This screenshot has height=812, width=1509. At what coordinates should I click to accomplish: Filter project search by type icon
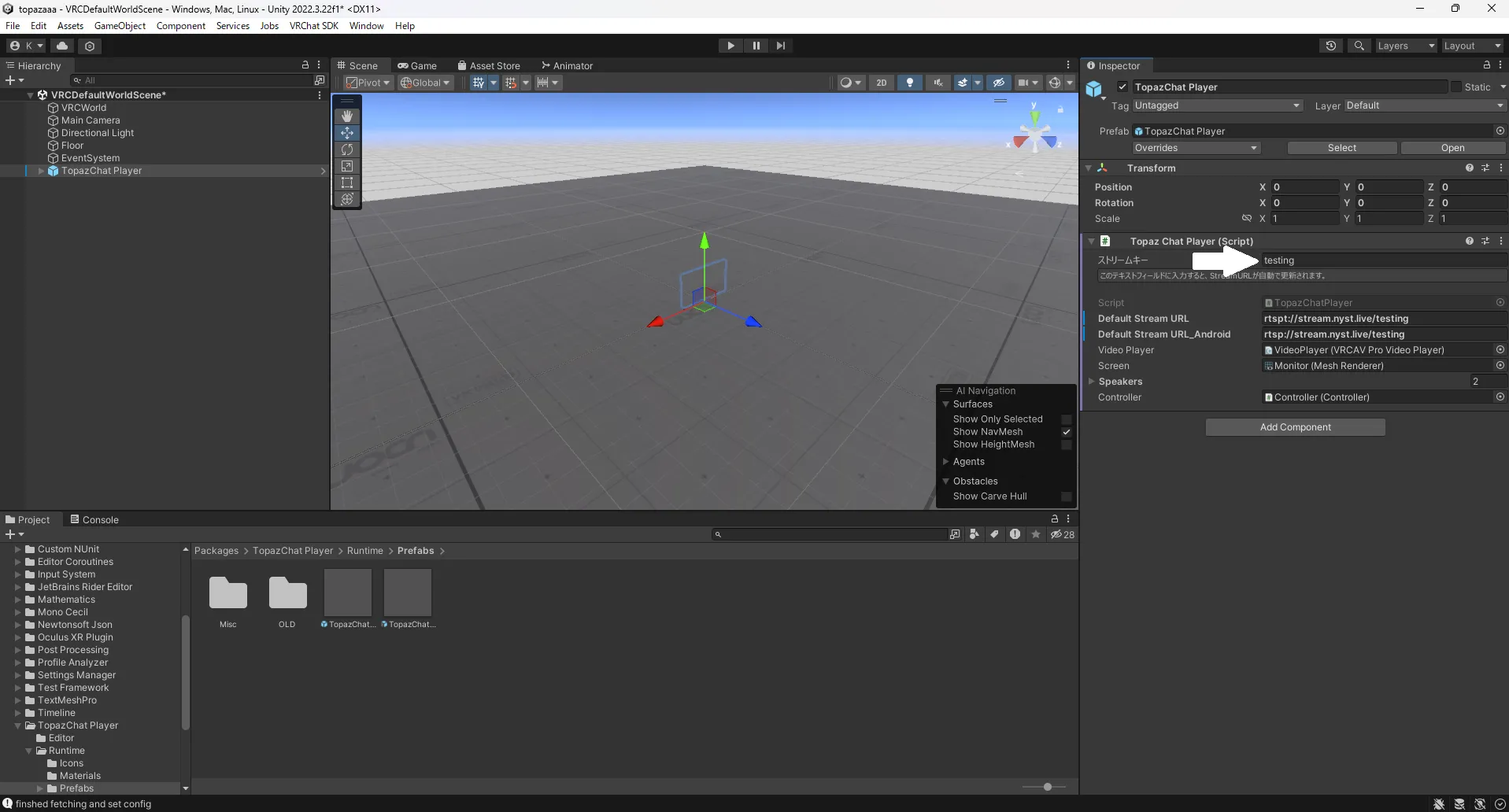pyautogui.click(x=975, y=534)
